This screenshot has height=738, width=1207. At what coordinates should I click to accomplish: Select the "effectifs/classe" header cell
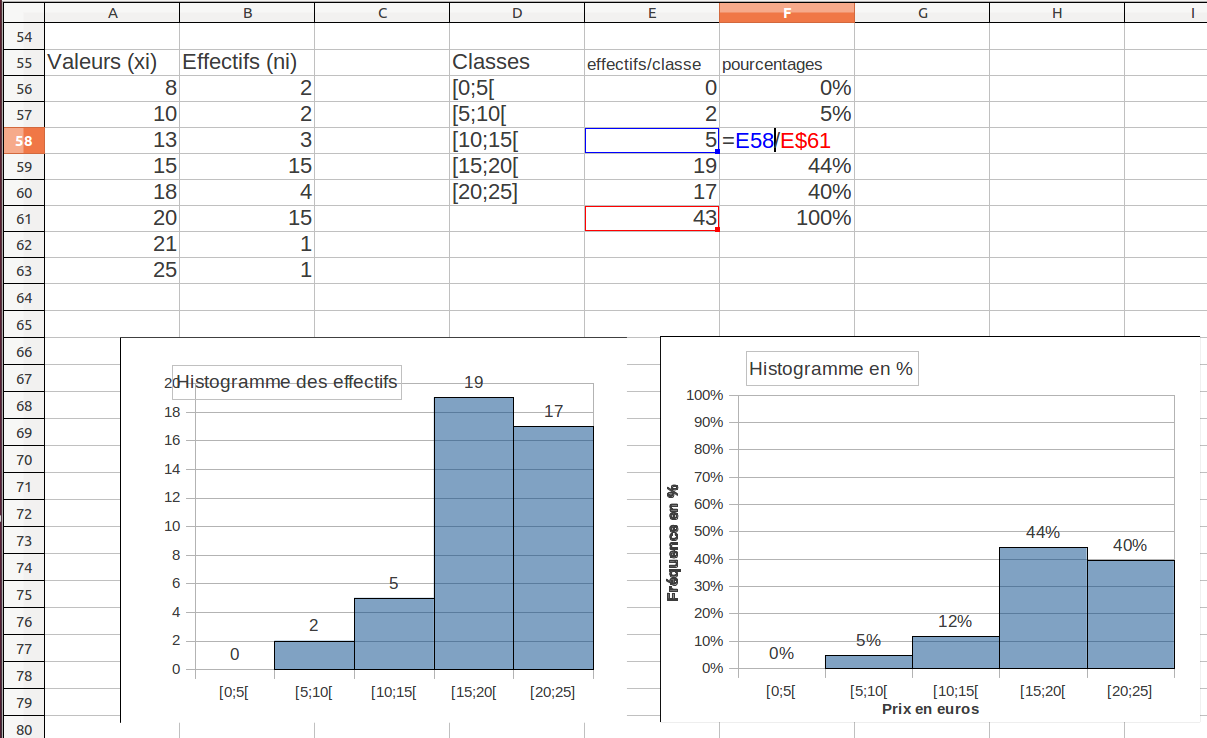(644, 64)
